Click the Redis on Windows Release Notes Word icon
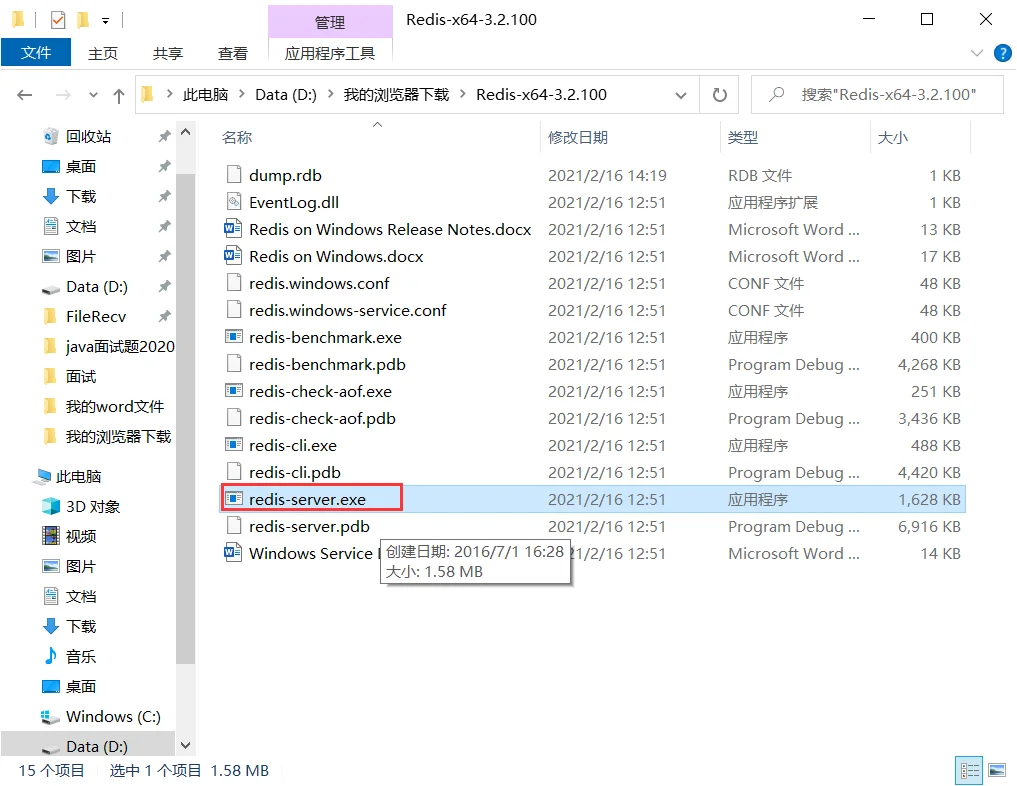1017x786 pixels. 233,229
